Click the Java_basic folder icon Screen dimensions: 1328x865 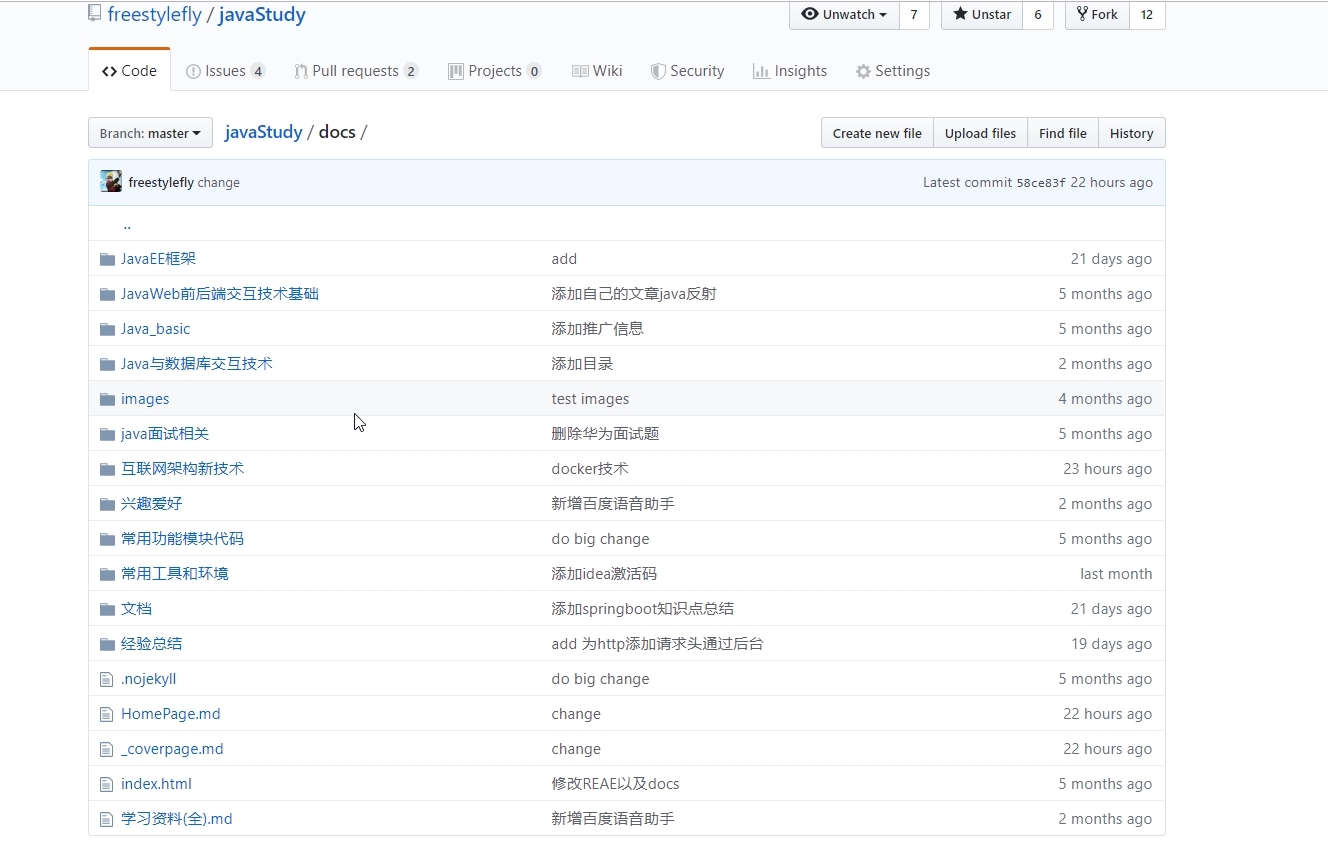[x=107, y=329]
